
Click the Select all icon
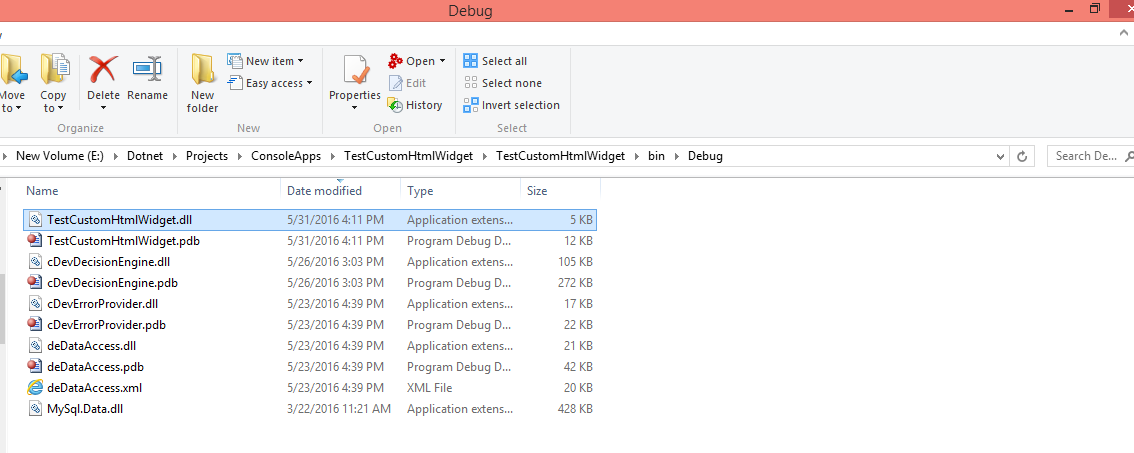pos(471,61)
